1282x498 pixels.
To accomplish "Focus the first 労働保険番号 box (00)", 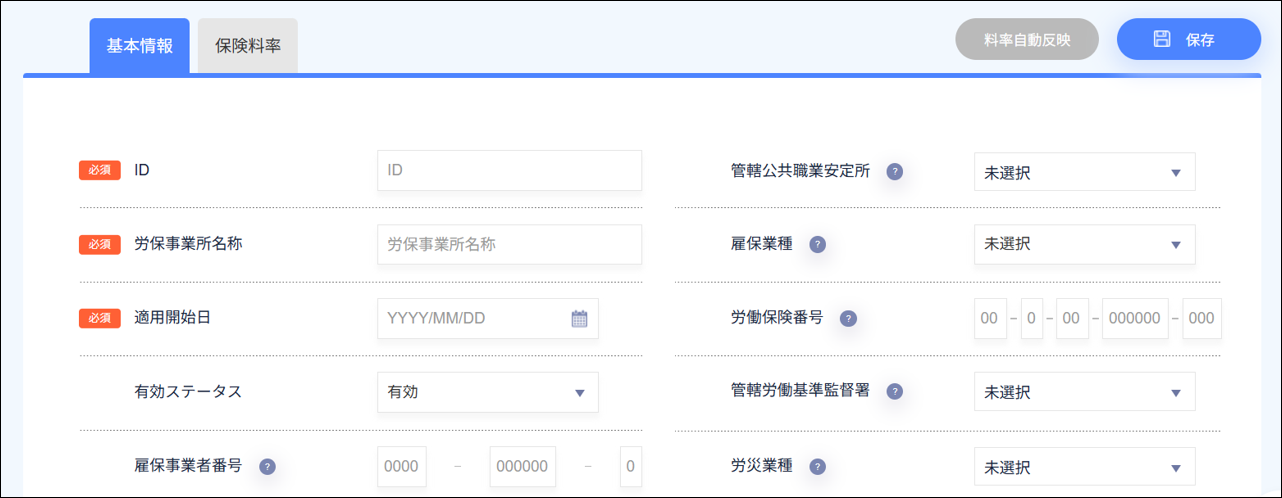I will pyautogui.click(x=990, y=319).
